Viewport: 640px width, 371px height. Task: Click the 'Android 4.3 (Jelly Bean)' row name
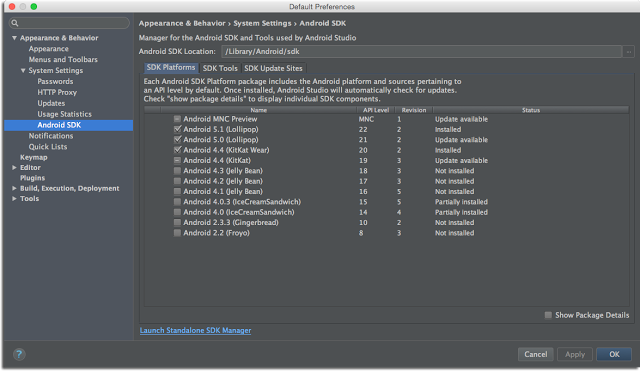223,171
